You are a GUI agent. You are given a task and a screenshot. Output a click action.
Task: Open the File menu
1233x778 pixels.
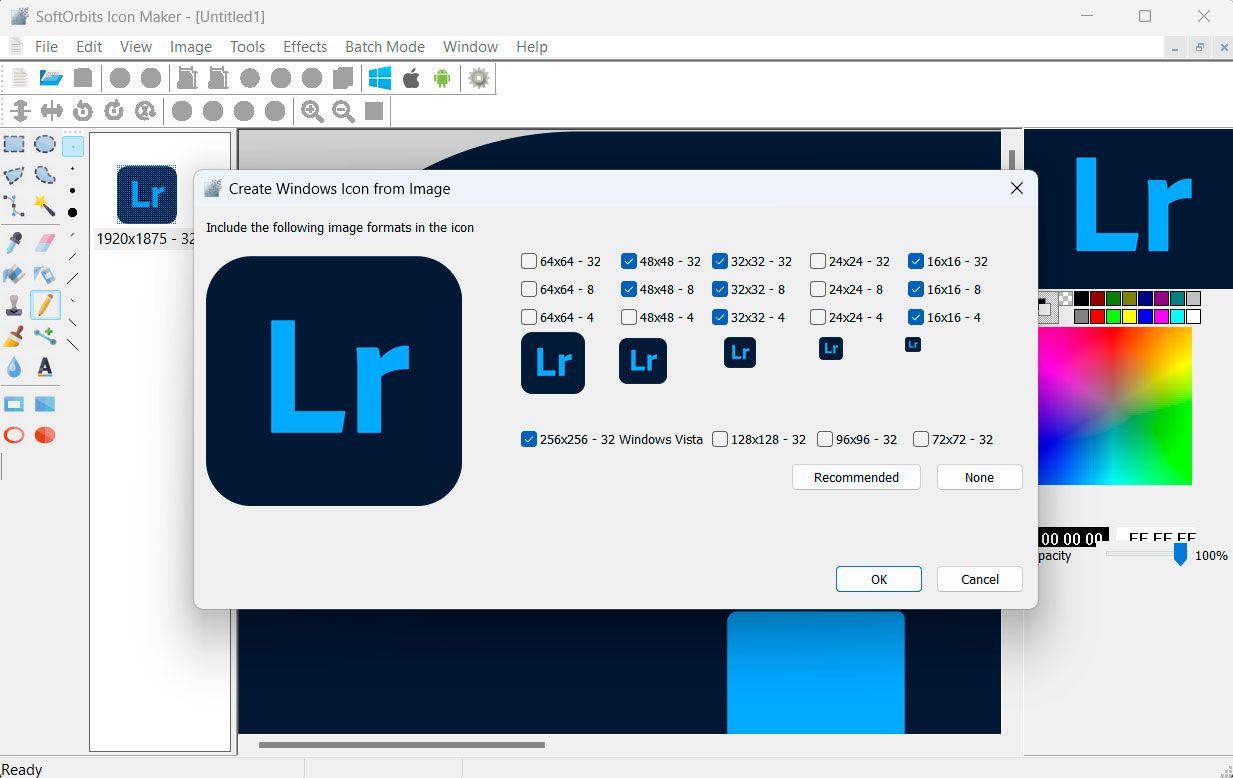(x=46, y=47)
